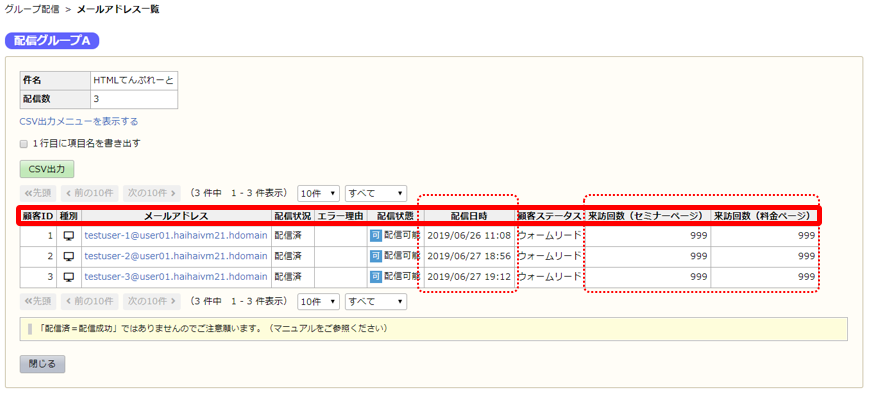Open the lower すべて filter dropdown
874x397 pixels.
(x=376, y=302)
